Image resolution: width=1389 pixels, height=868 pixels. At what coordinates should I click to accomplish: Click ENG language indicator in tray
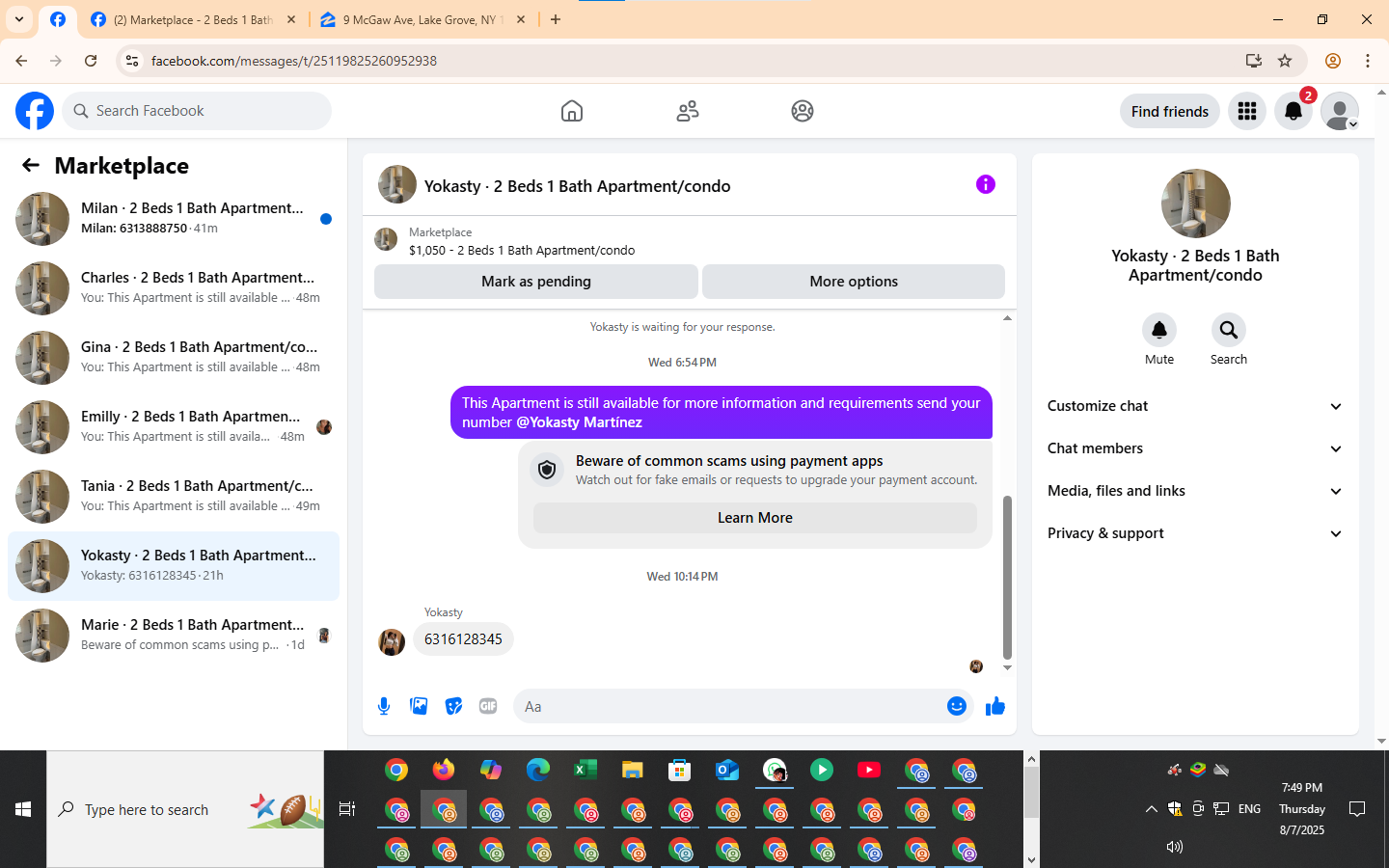(1249, 809)
